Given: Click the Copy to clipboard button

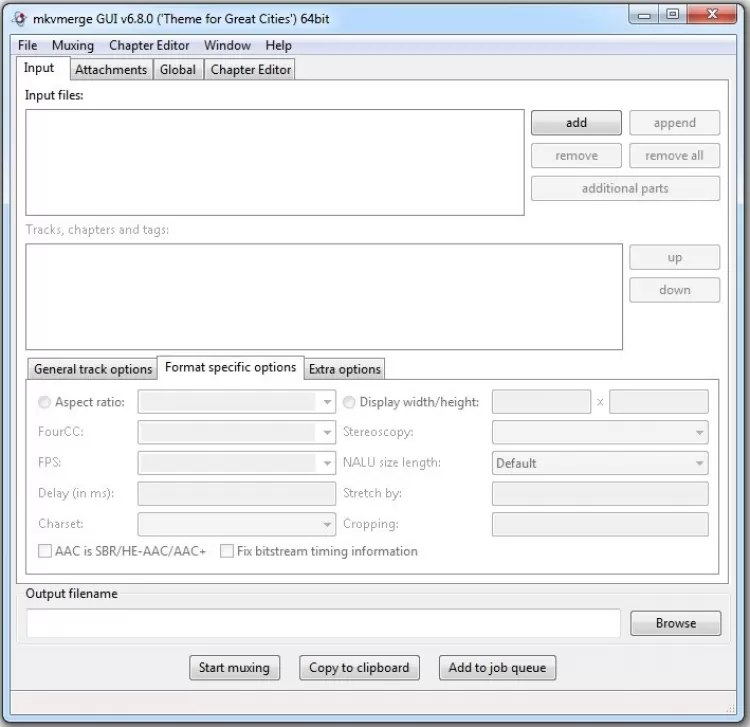Looking at the screenshot, I should coord(359,668).
